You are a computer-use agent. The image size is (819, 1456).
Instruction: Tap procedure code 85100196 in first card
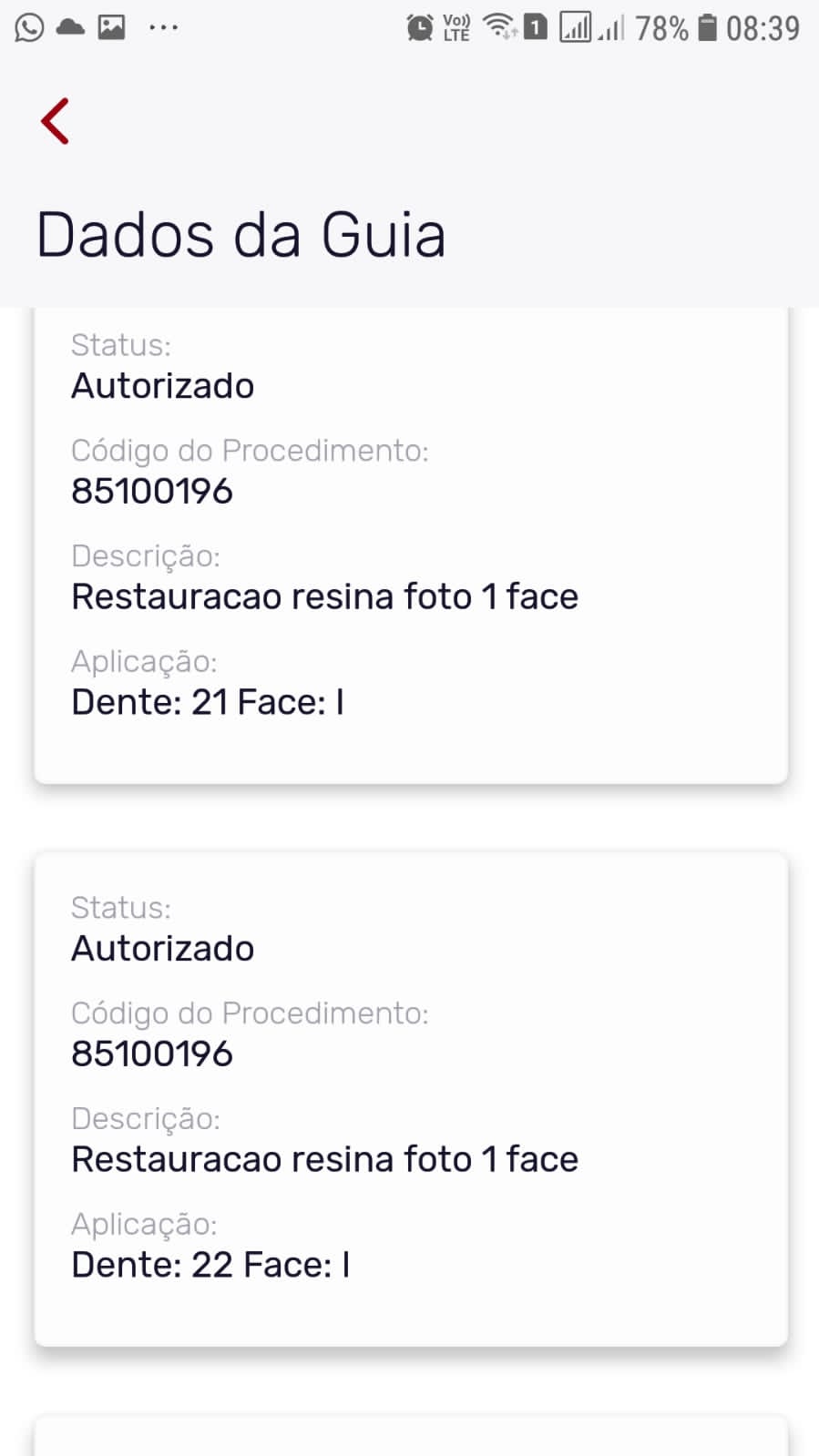(152, 492)
